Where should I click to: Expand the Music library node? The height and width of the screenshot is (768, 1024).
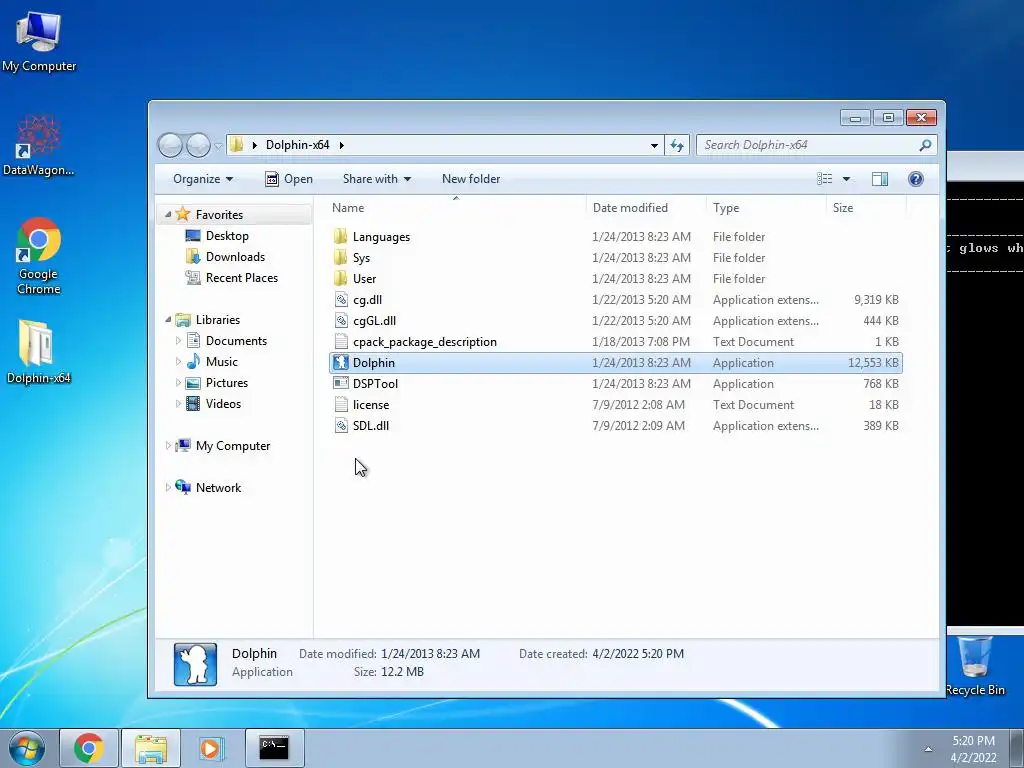(x=178, y=361)
